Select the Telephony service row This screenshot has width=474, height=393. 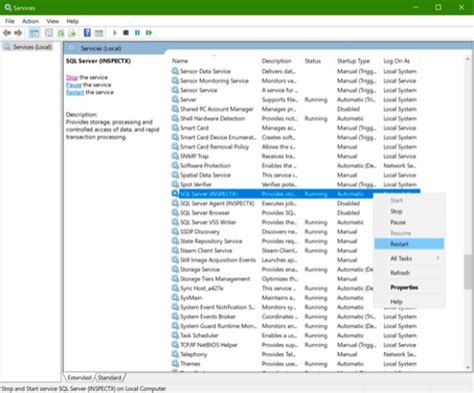pos(295,354)
